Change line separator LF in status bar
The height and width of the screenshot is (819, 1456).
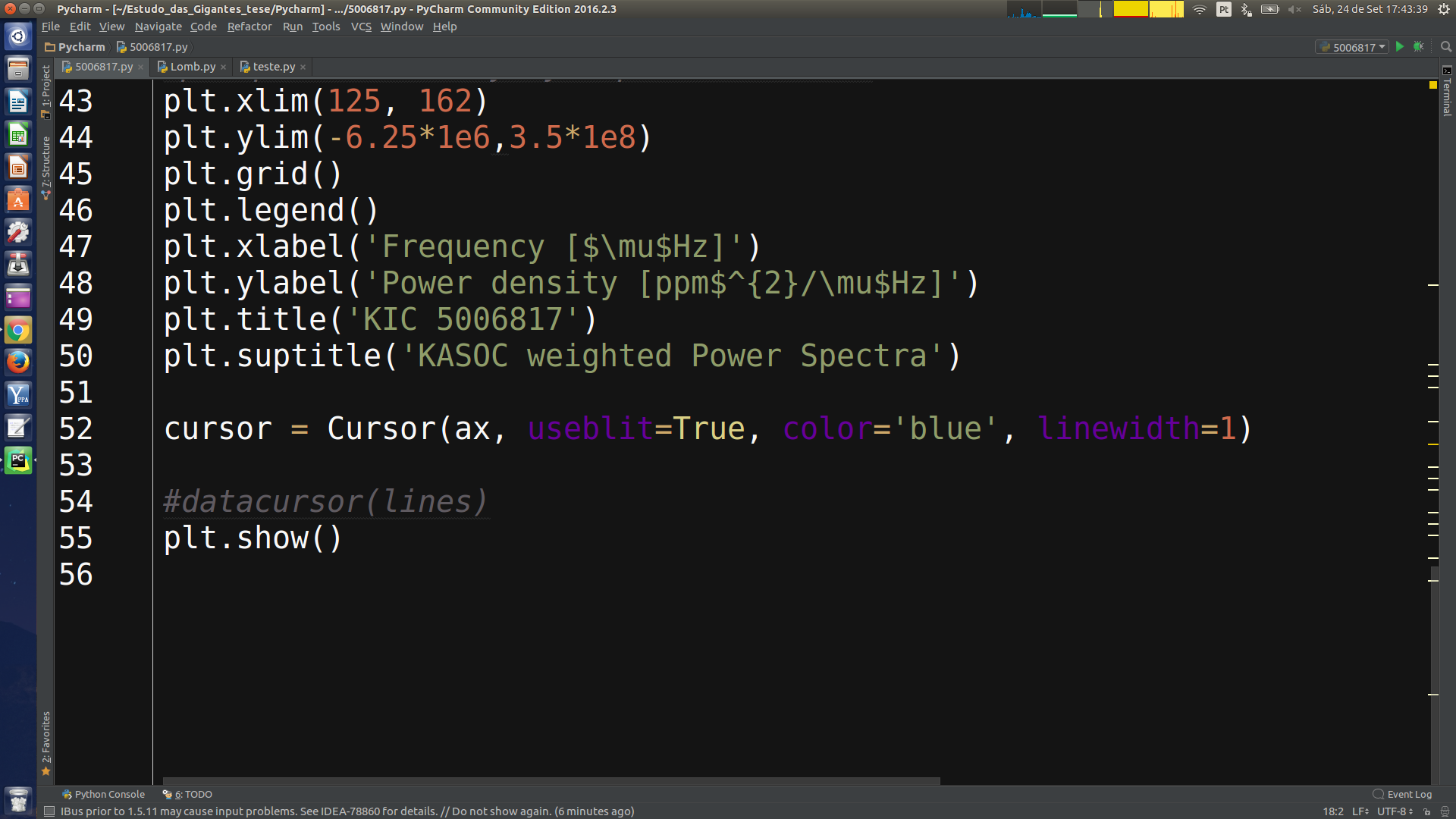click(x=1360, y=811)
